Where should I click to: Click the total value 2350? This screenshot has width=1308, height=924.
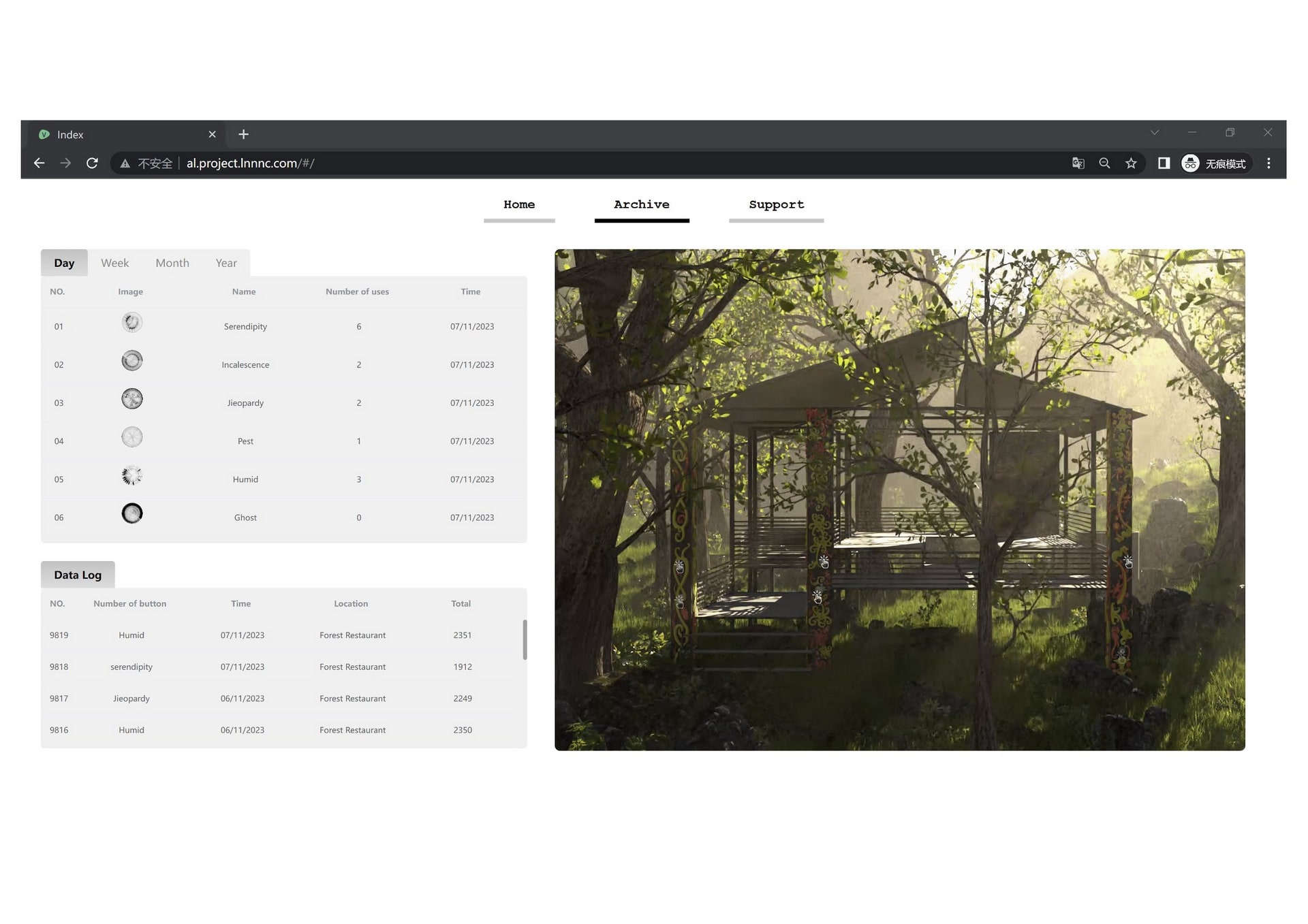pyautogui.click(x=463, y=730)
